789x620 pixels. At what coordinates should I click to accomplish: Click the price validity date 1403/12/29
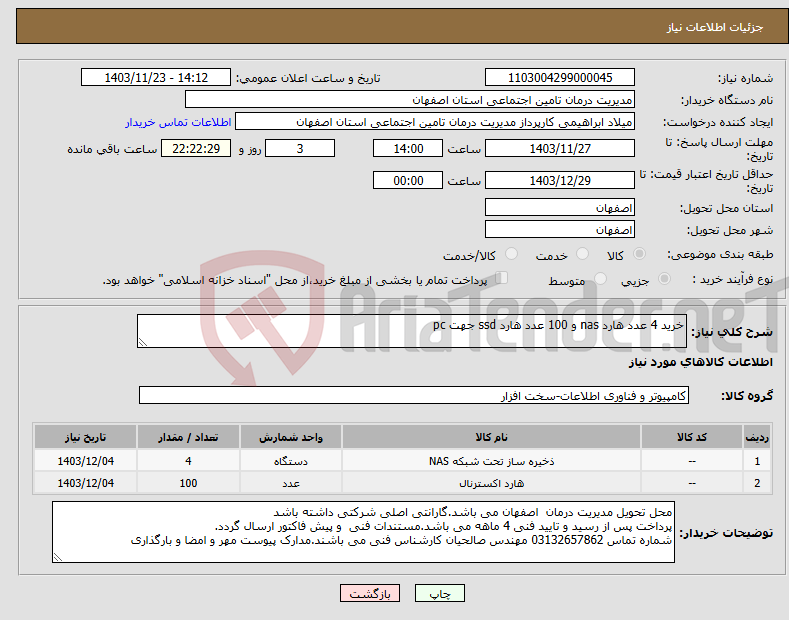coord(560,180)
